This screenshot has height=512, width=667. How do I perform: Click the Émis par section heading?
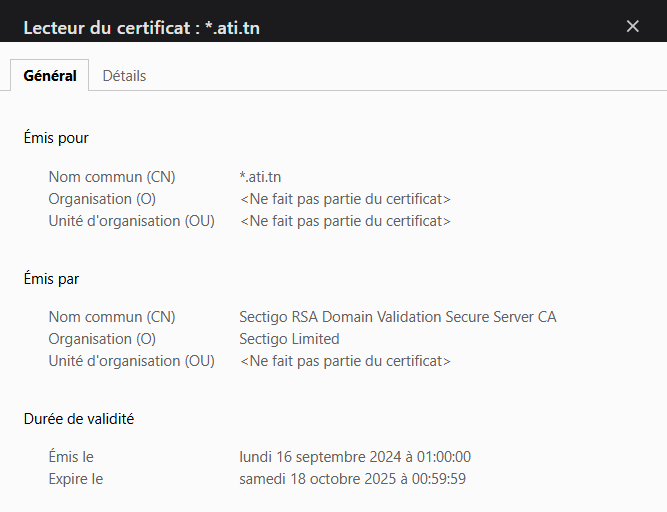(51, 279)
